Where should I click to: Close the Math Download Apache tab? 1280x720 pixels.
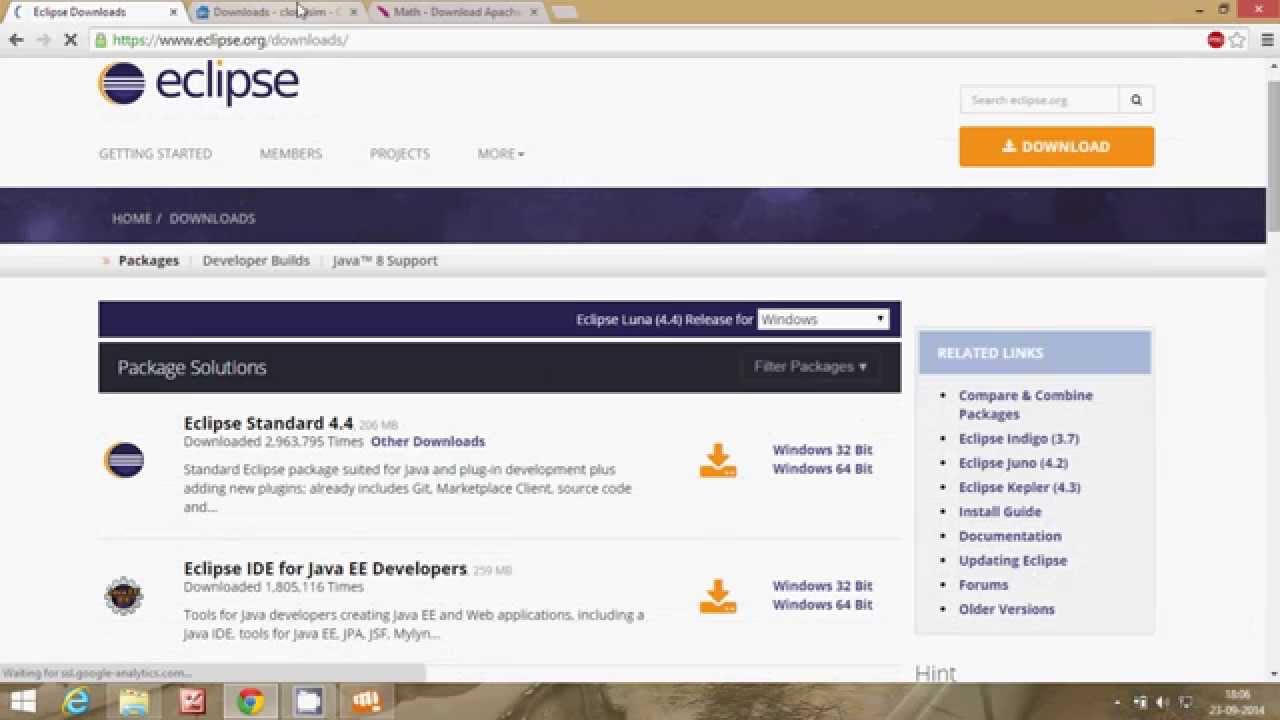pyautogui.click(x=534, y=12)
